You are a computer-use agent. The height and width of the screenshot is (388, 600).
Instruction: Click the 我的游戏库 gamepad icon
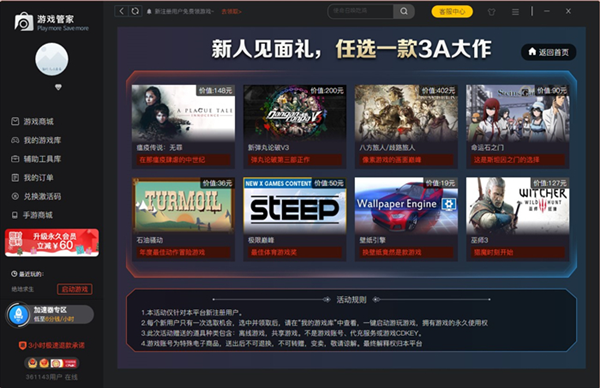click(x=15, y=140)
